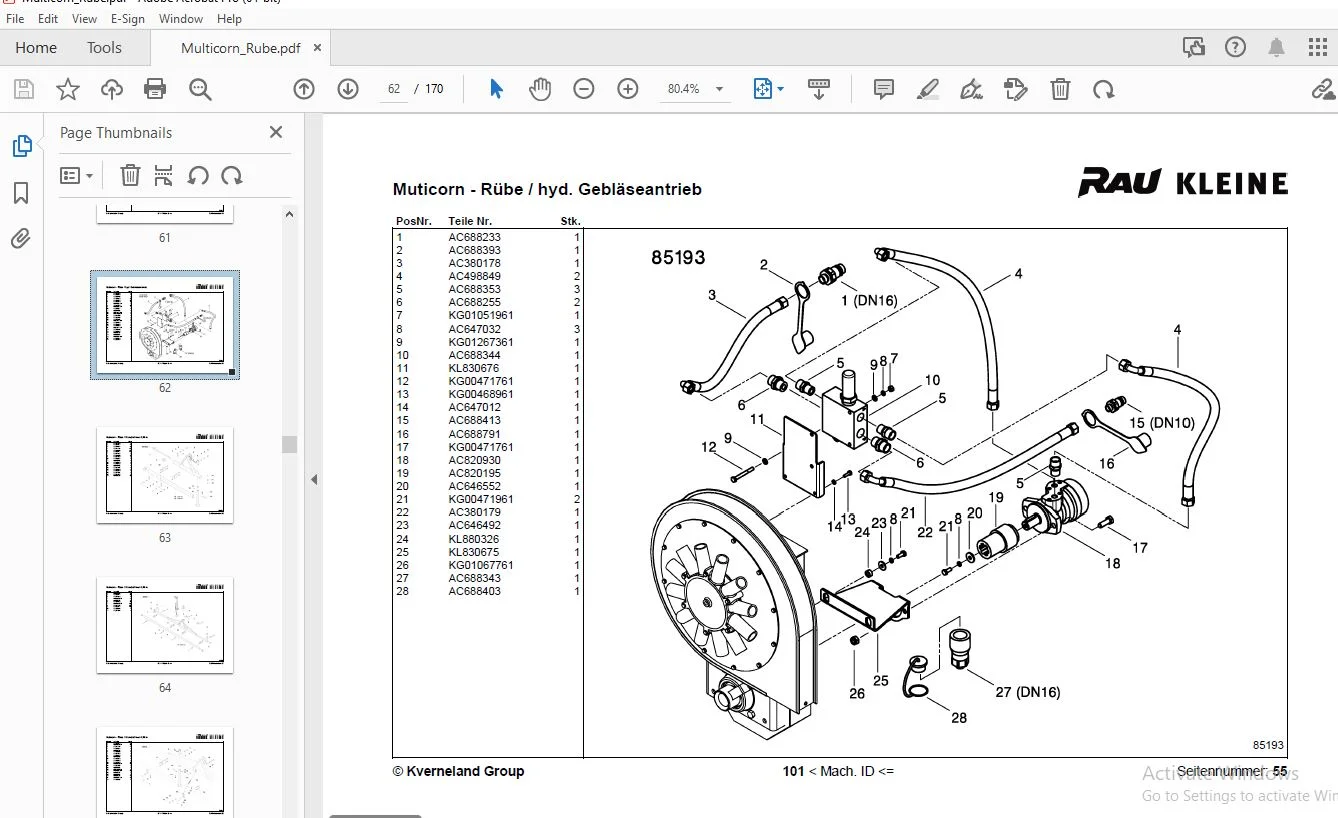This screenshot has width=1338, height=818.
Task: Open the apps grid icon
Action: pos(1318,47)
